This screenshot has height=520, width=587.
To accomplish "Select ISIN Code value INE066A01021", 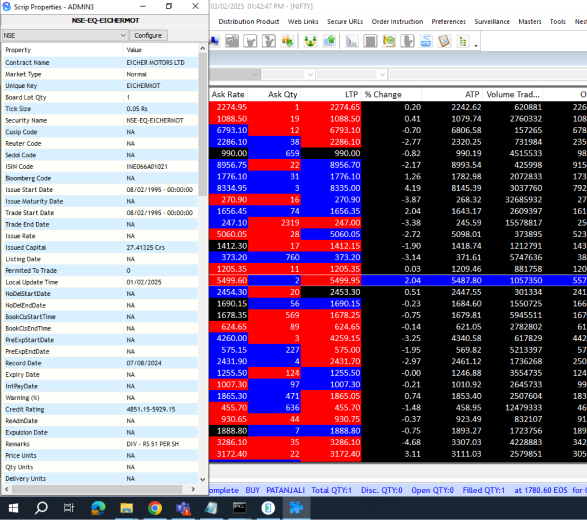I will 147,167.
